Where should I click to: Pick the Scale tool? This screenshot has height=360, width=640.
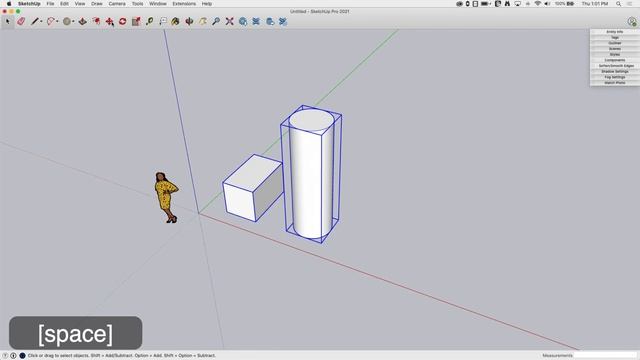coord(136,21)
